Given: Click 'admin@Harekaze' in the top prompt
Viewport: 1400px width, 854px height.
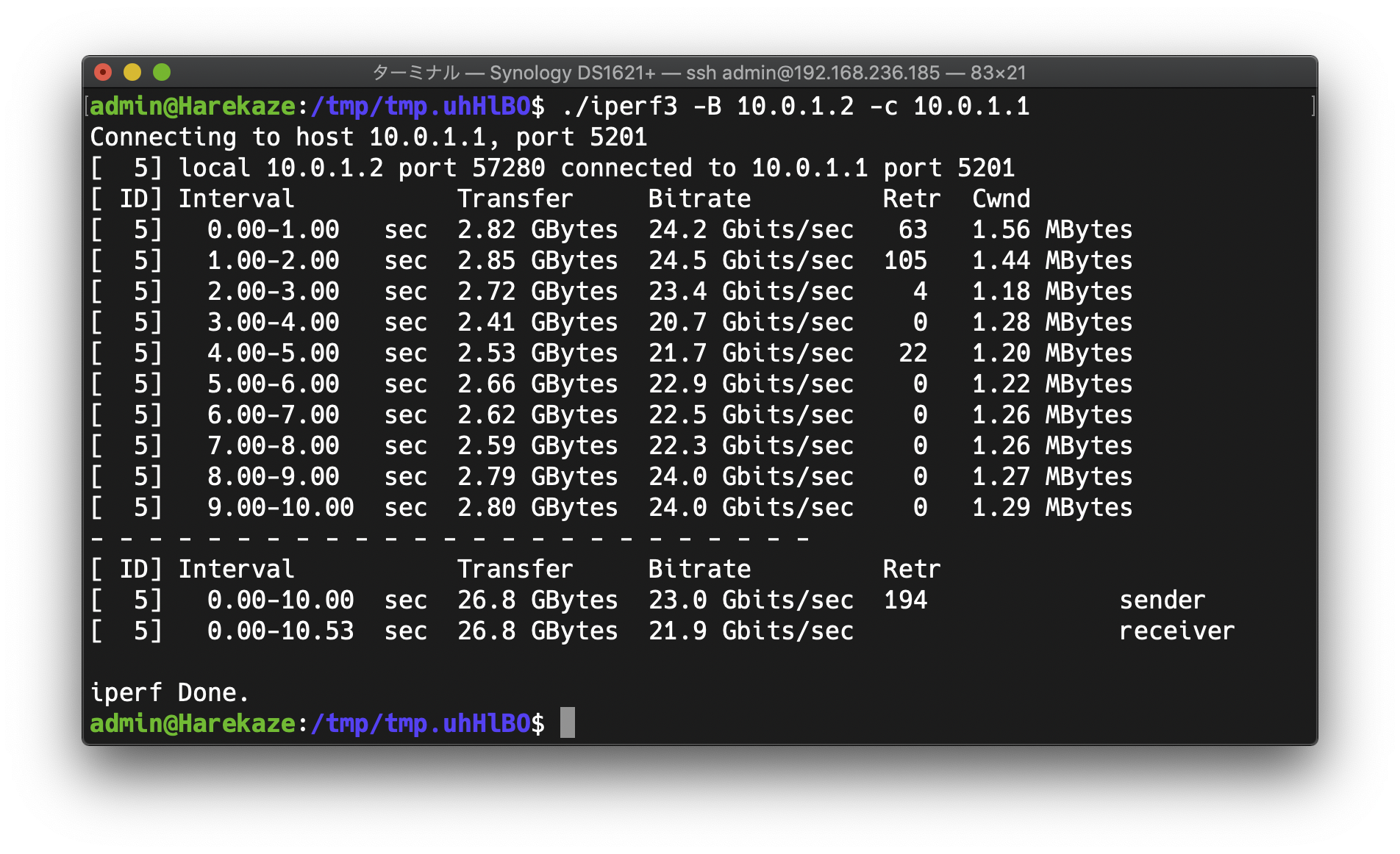Looking at the screenshot, I should pos(193,107).
